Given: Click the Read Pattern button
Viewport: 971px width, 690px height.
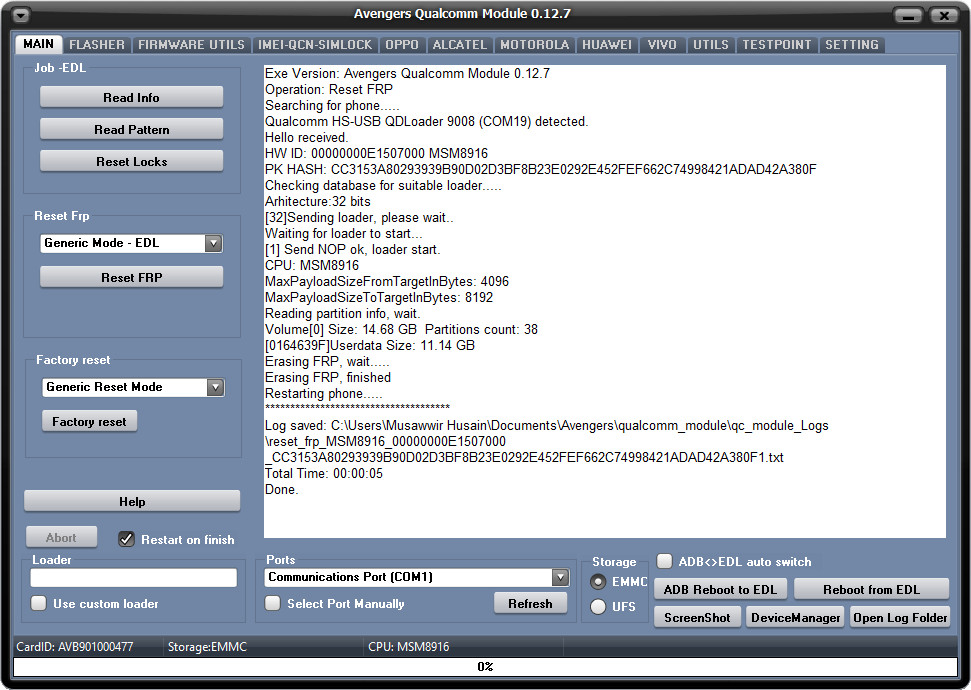Looking at the screenshot, I should click(x=131, y=129).
